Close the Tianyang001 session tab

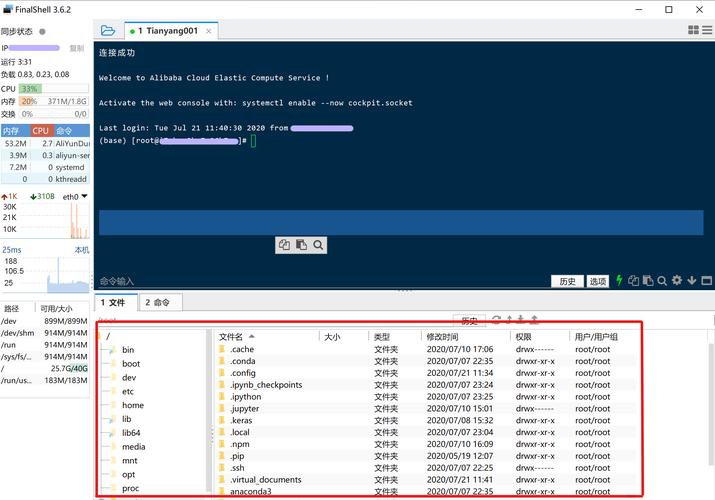(x=208, y=31)
